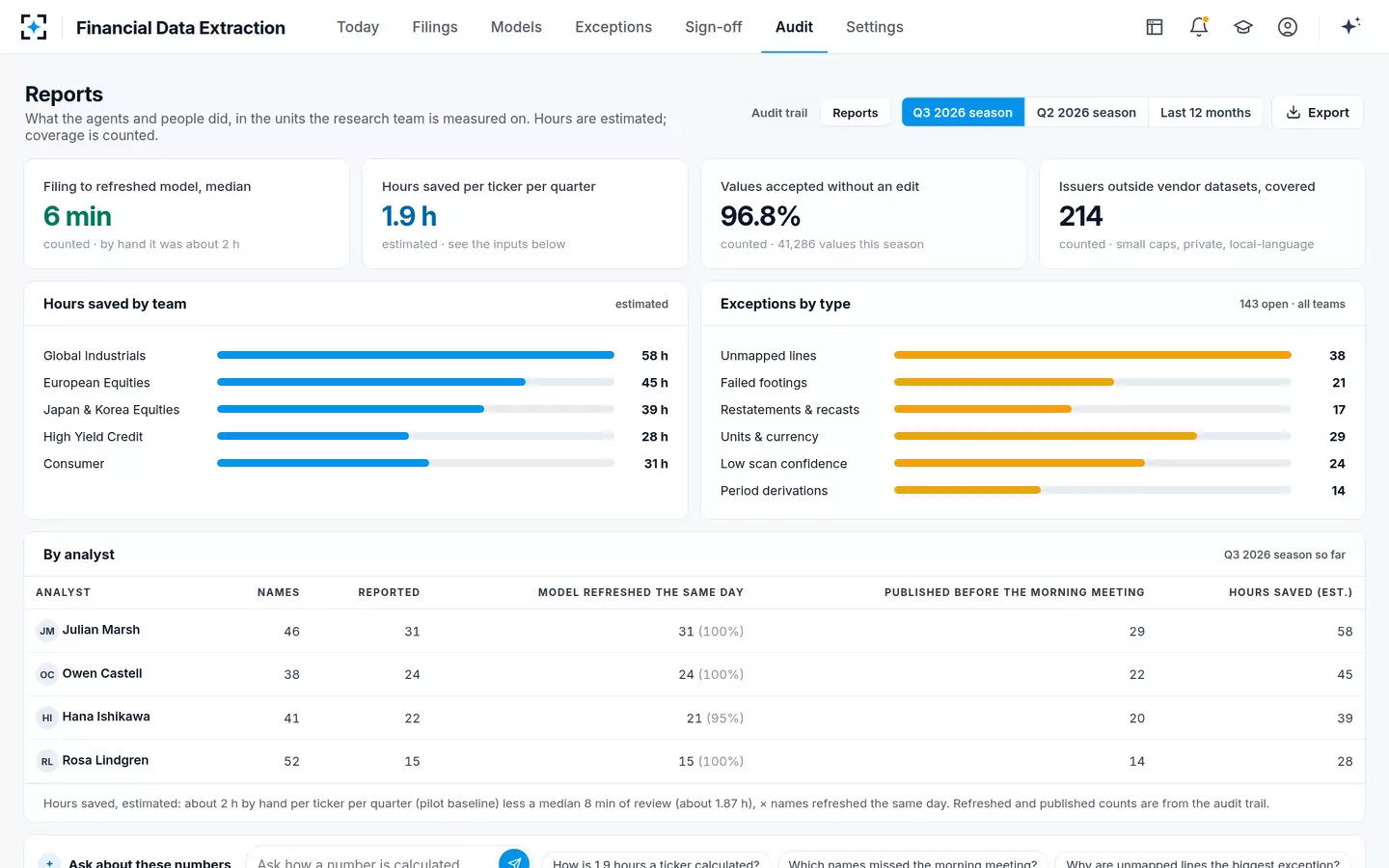Go to the Today tab
Image resolution: width=1389 pixels, height=868 pixels.
(x=358, y=27)
